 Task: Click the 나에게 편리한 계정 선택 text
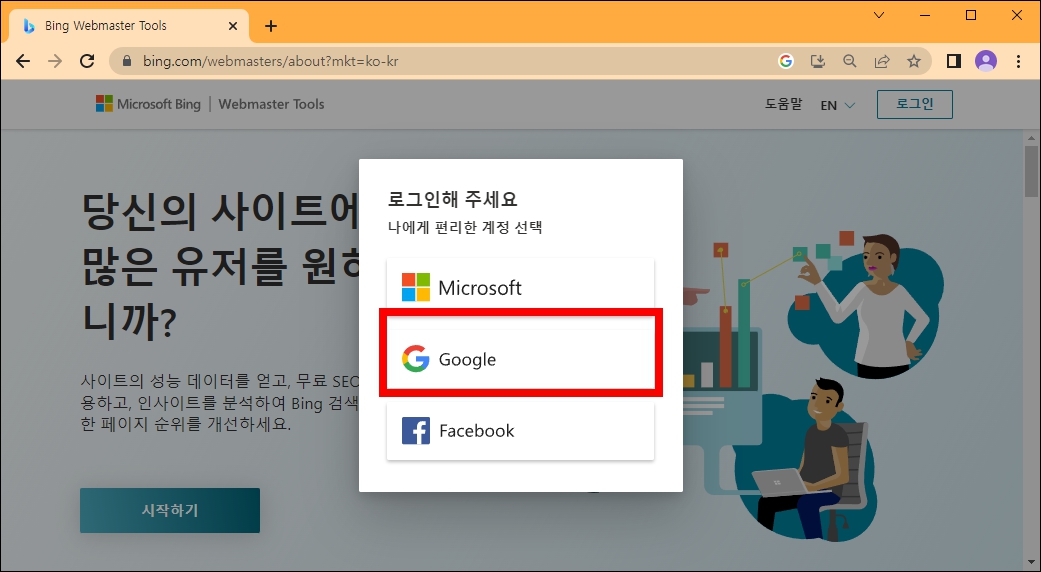tap(465, 228)
